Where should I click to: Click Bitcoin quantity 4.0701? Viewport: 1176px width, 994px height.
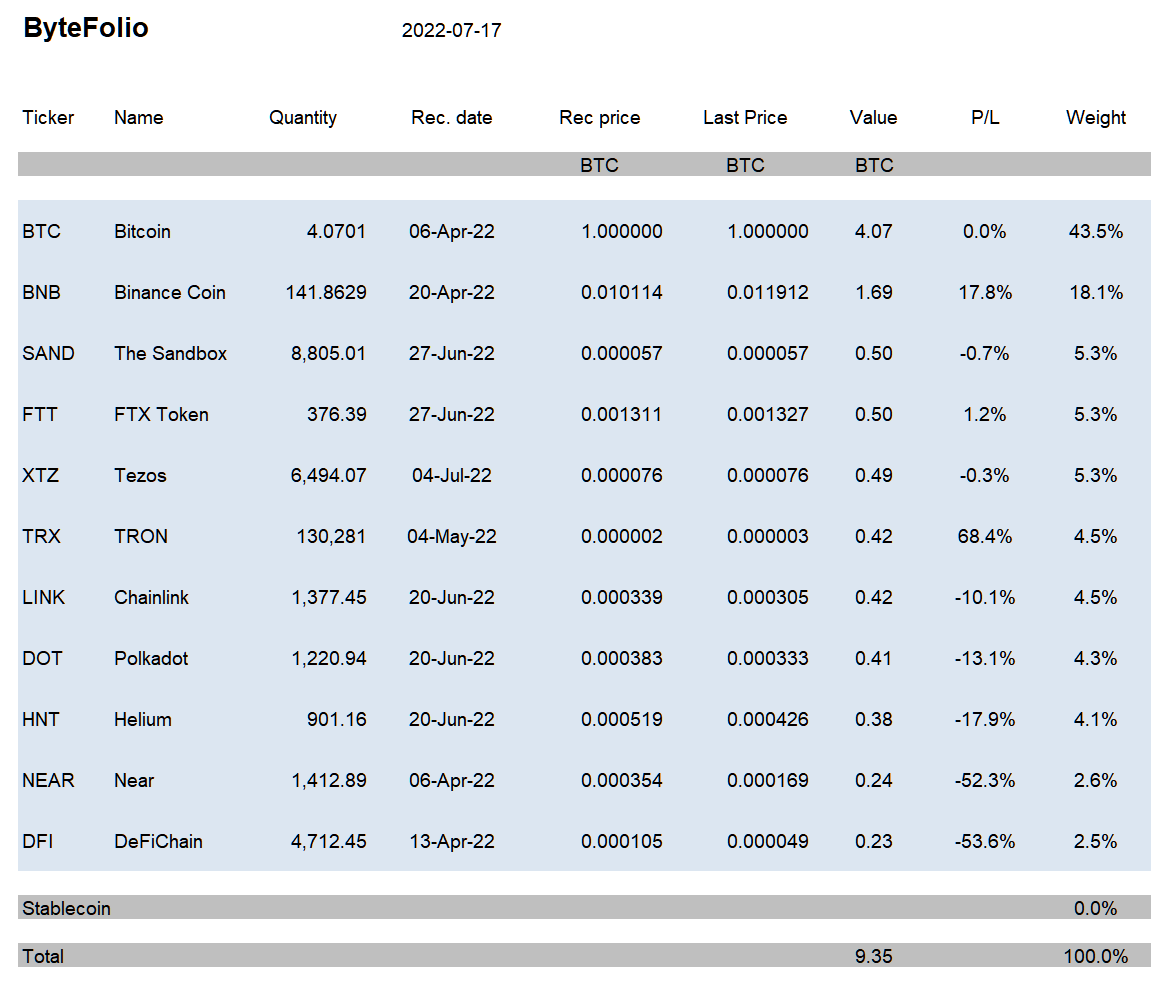[x=336, y=232]
